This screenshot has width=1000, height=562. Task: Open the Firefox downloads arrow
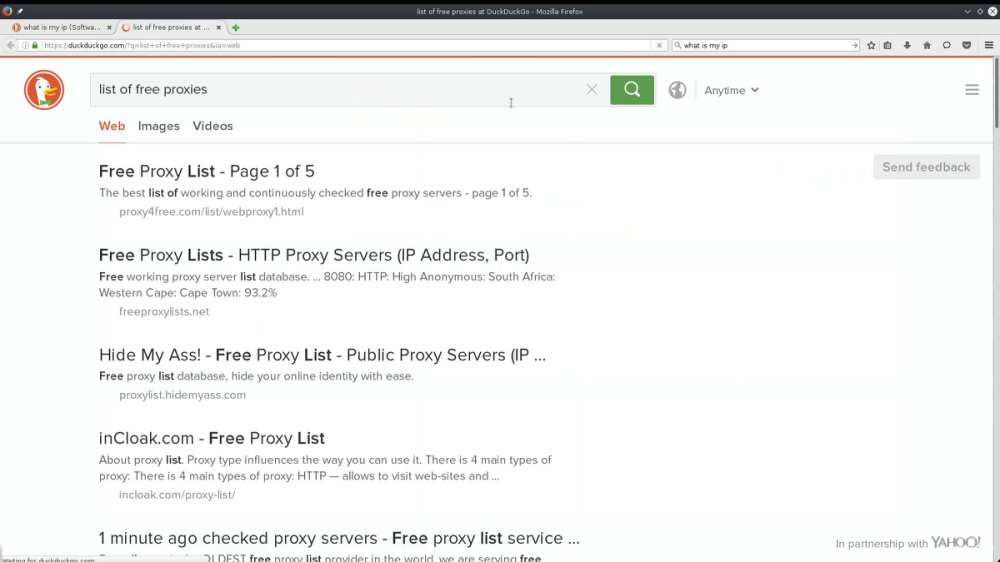coord(907,45)
